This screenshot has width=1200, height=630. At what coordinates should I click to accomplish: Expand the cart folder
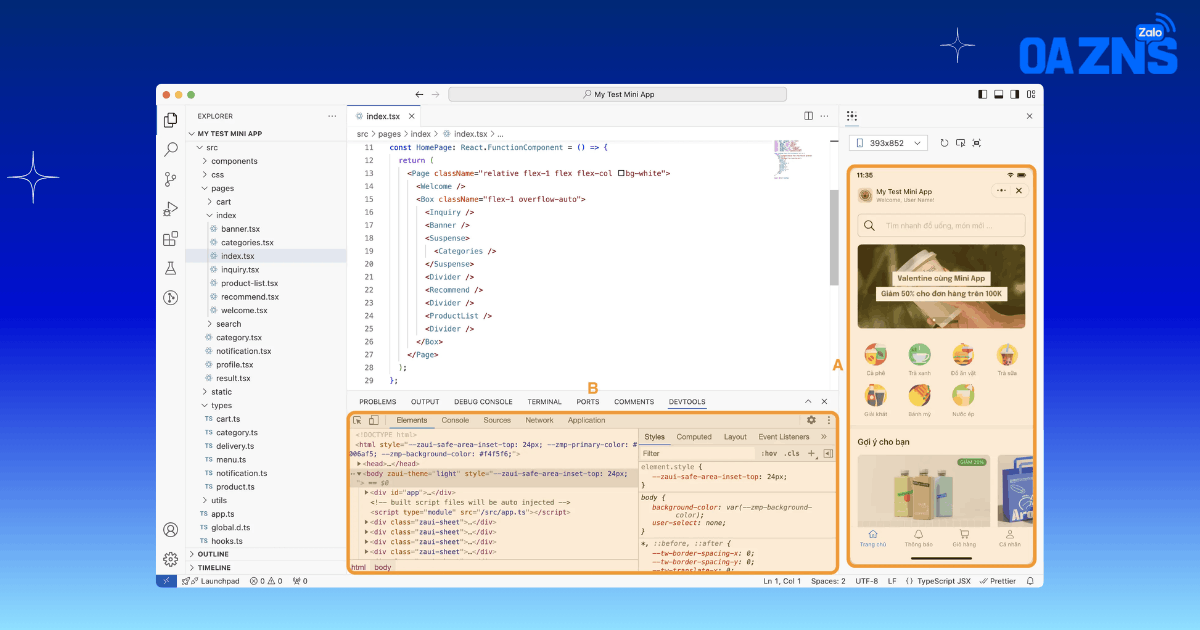[x=210, y=202]
